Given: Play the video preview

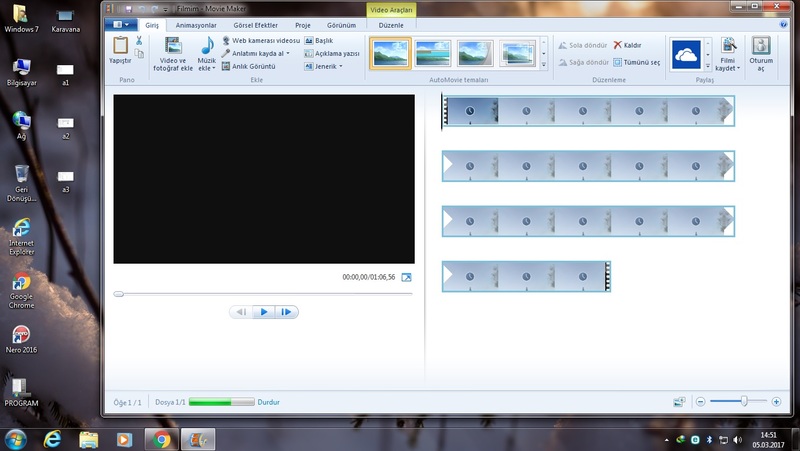Looking at the screenshot, I should click(264, 312).
